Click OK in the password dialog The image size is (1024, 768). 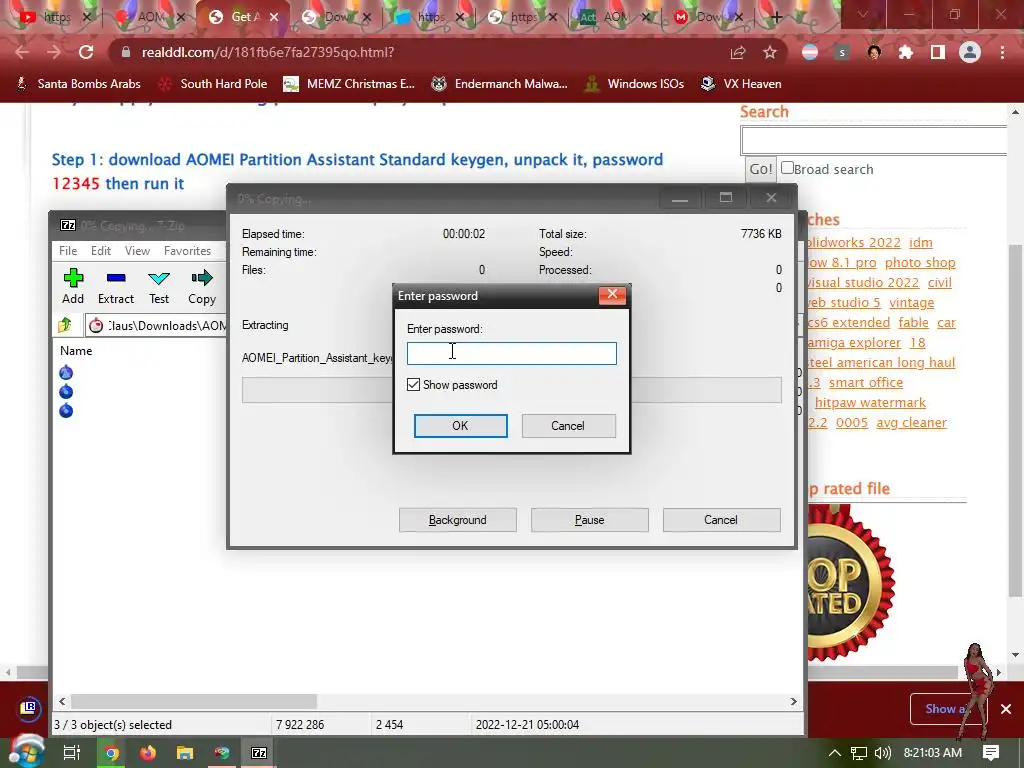460,426
